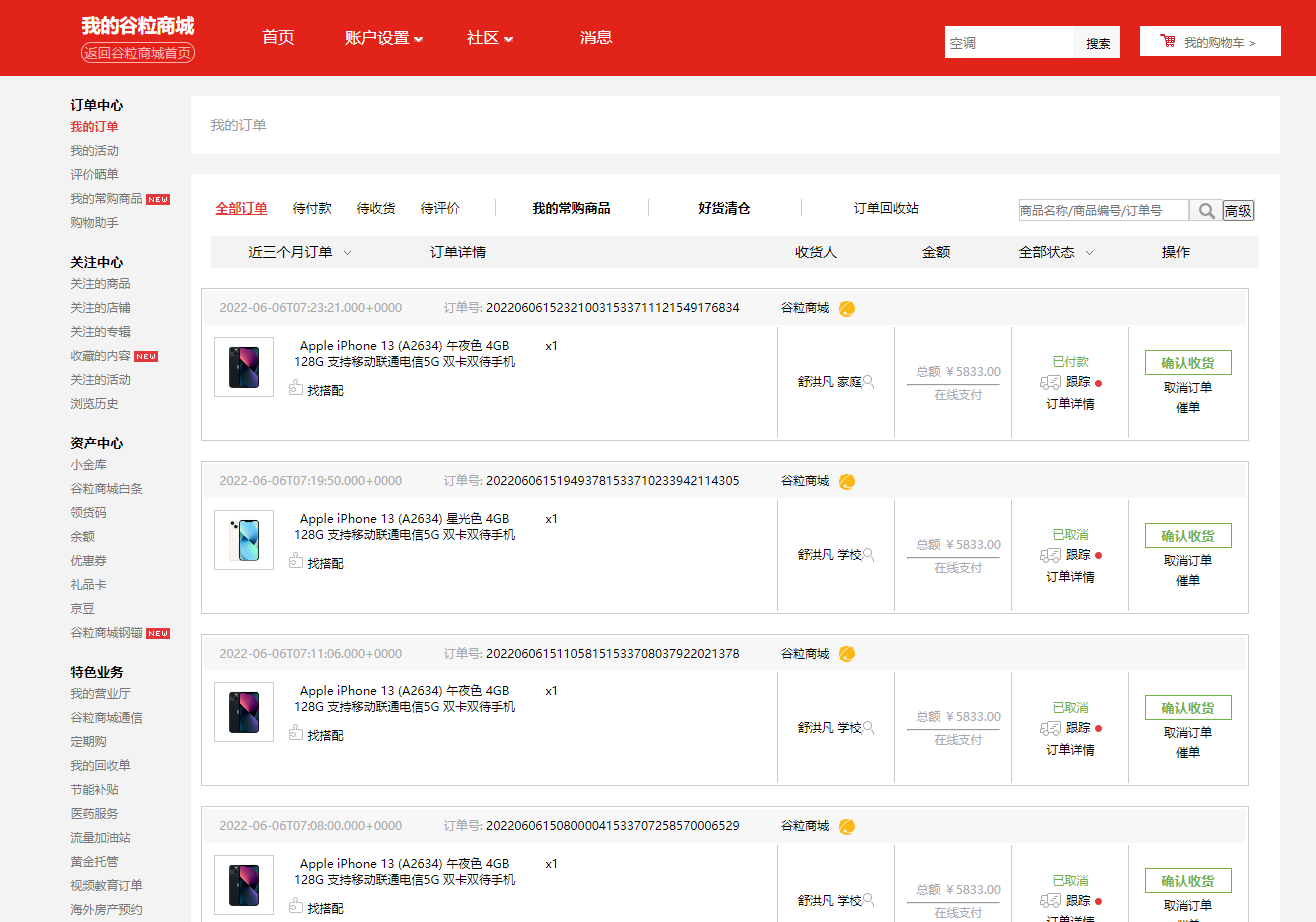Open 消息 in the top navigation

tap(596, 38)
